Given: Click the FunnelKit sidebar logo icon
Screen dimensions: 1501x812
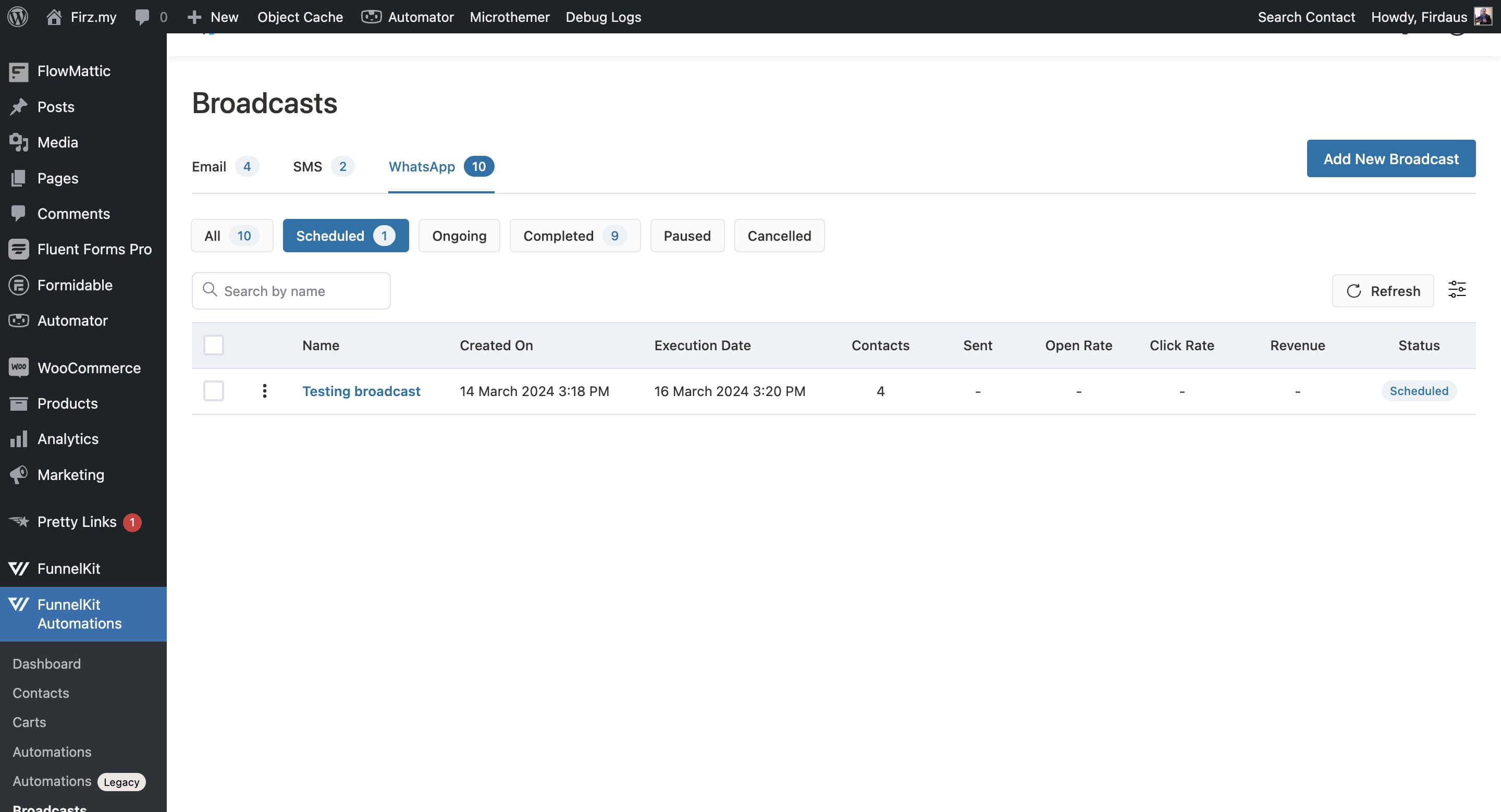Looking at the screenshot, I should point(19,569).
